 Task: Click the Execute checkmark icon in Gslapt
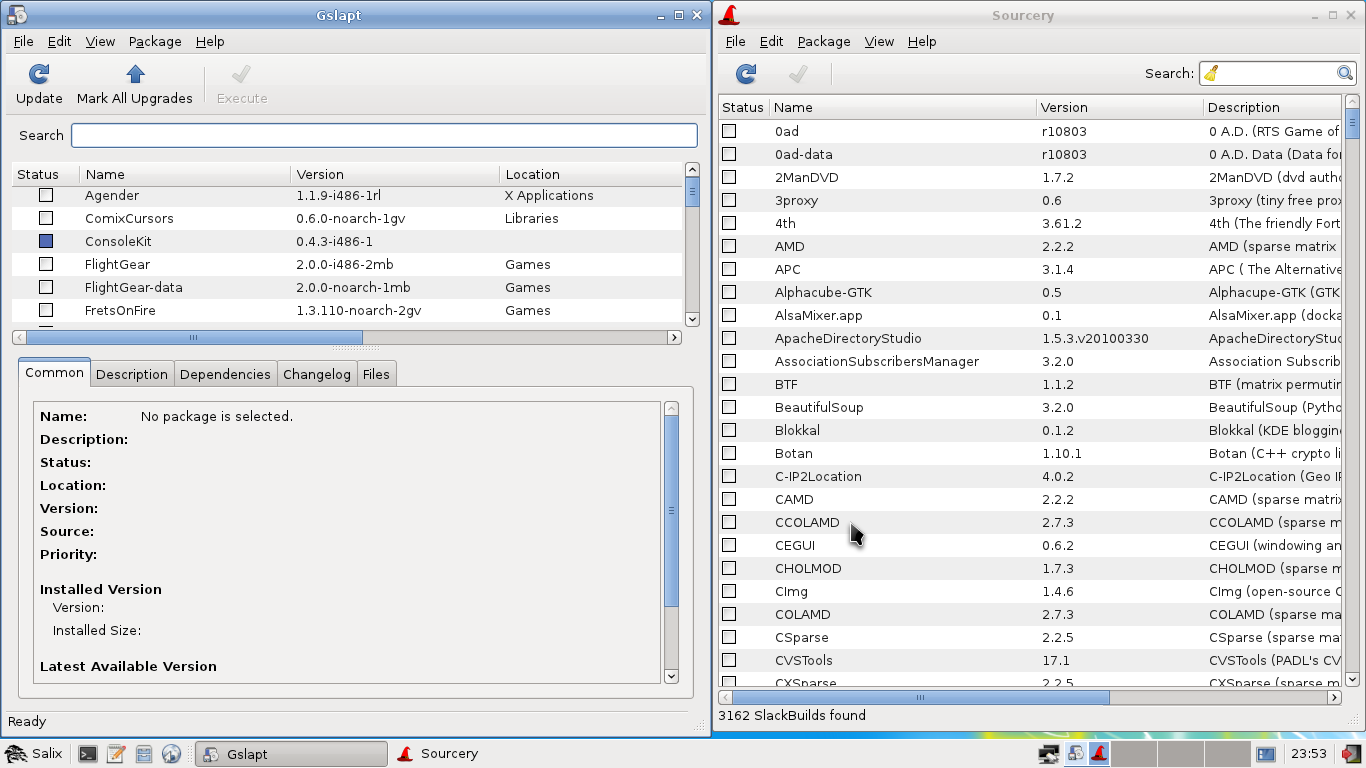[241, 74]
